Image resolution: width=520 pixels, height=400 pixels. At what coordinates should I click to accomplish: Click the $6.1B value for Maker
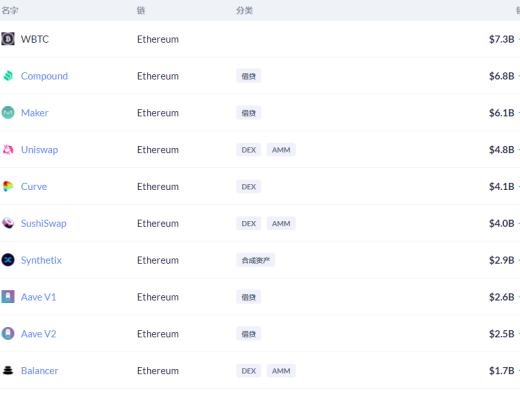[x=502, y=113]
